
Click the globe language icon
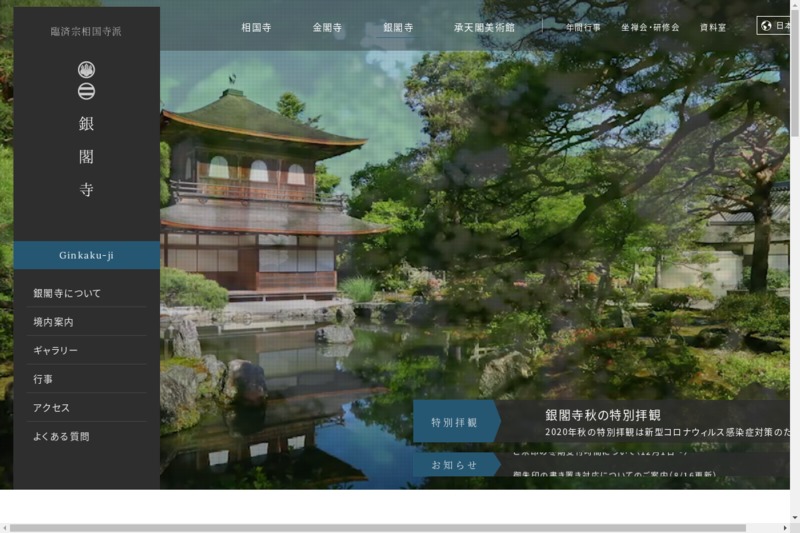(x=766, y=26)
